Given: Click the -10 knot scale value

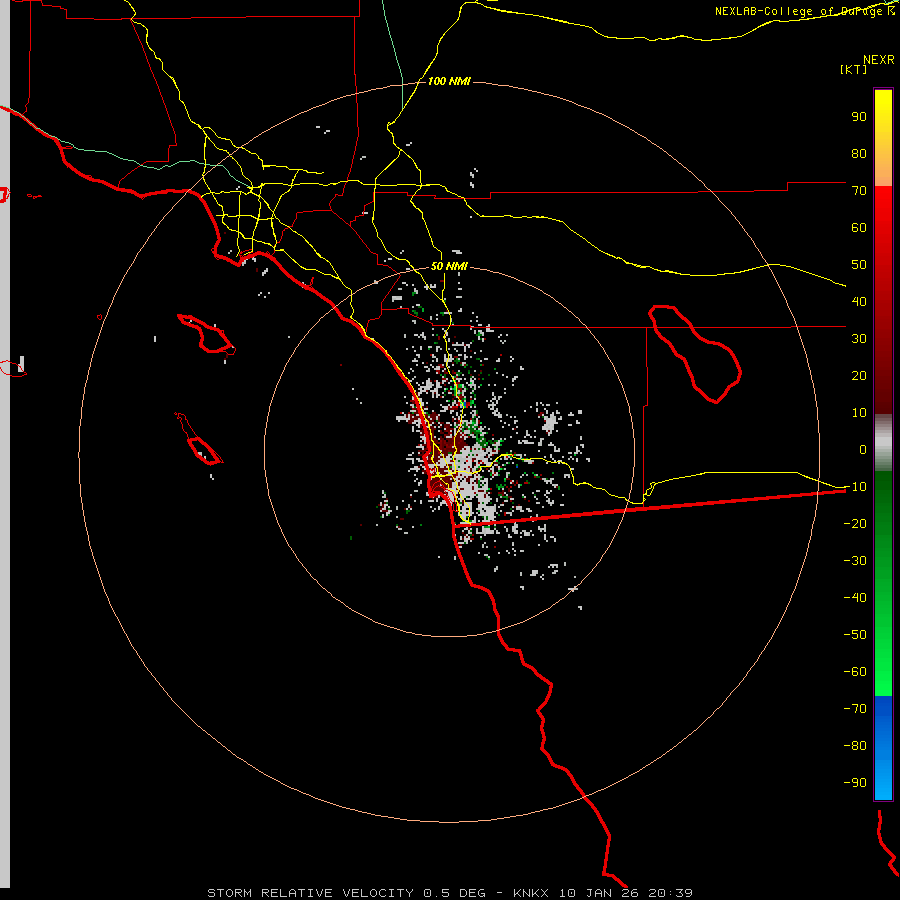Looking at the screenshot, I should click(x=855, y=487).
